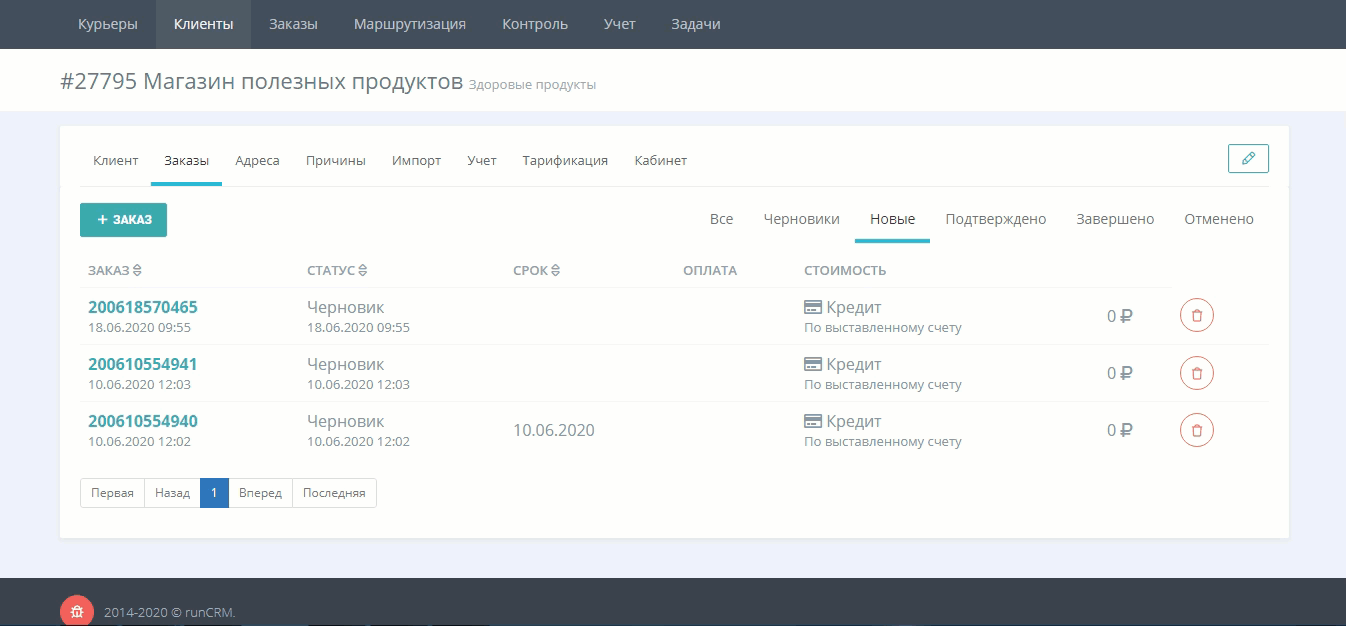Show Отменено orders

pyautogui.click(x=1219, y=219)
